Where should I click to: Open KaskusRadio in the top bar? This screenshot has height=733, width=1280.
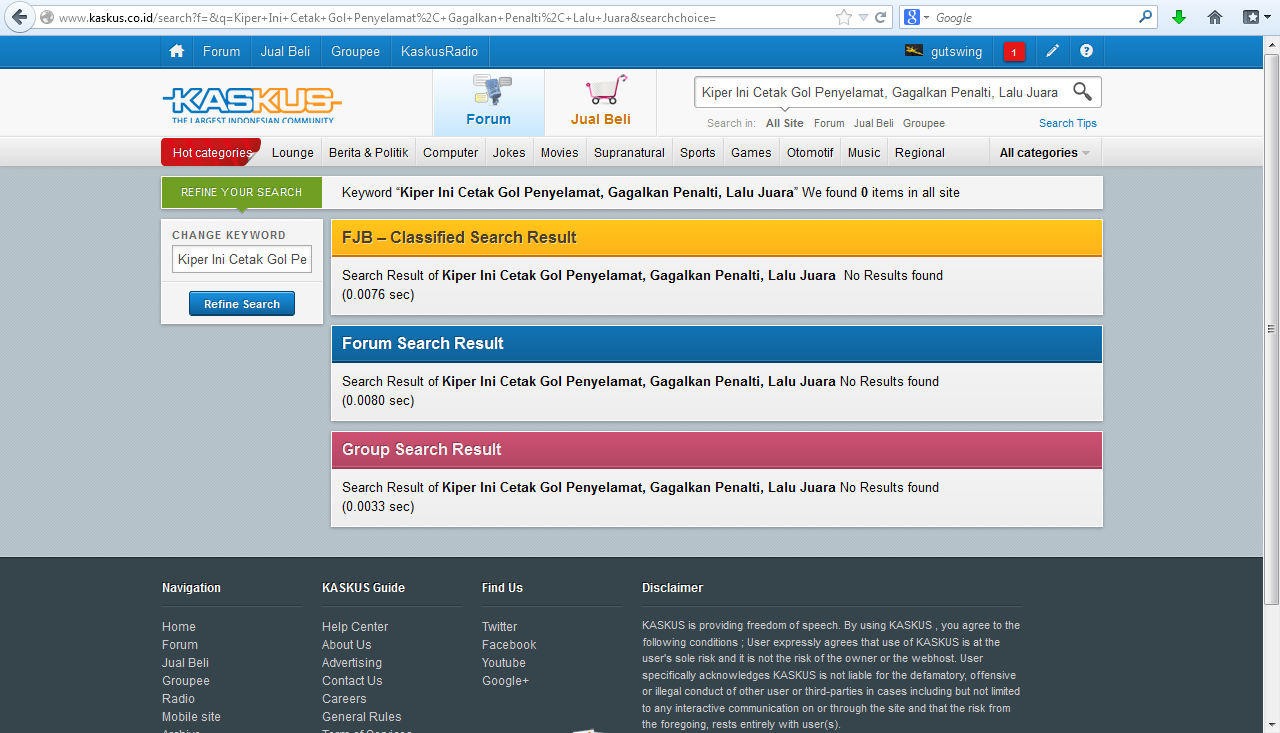(439, 51)
